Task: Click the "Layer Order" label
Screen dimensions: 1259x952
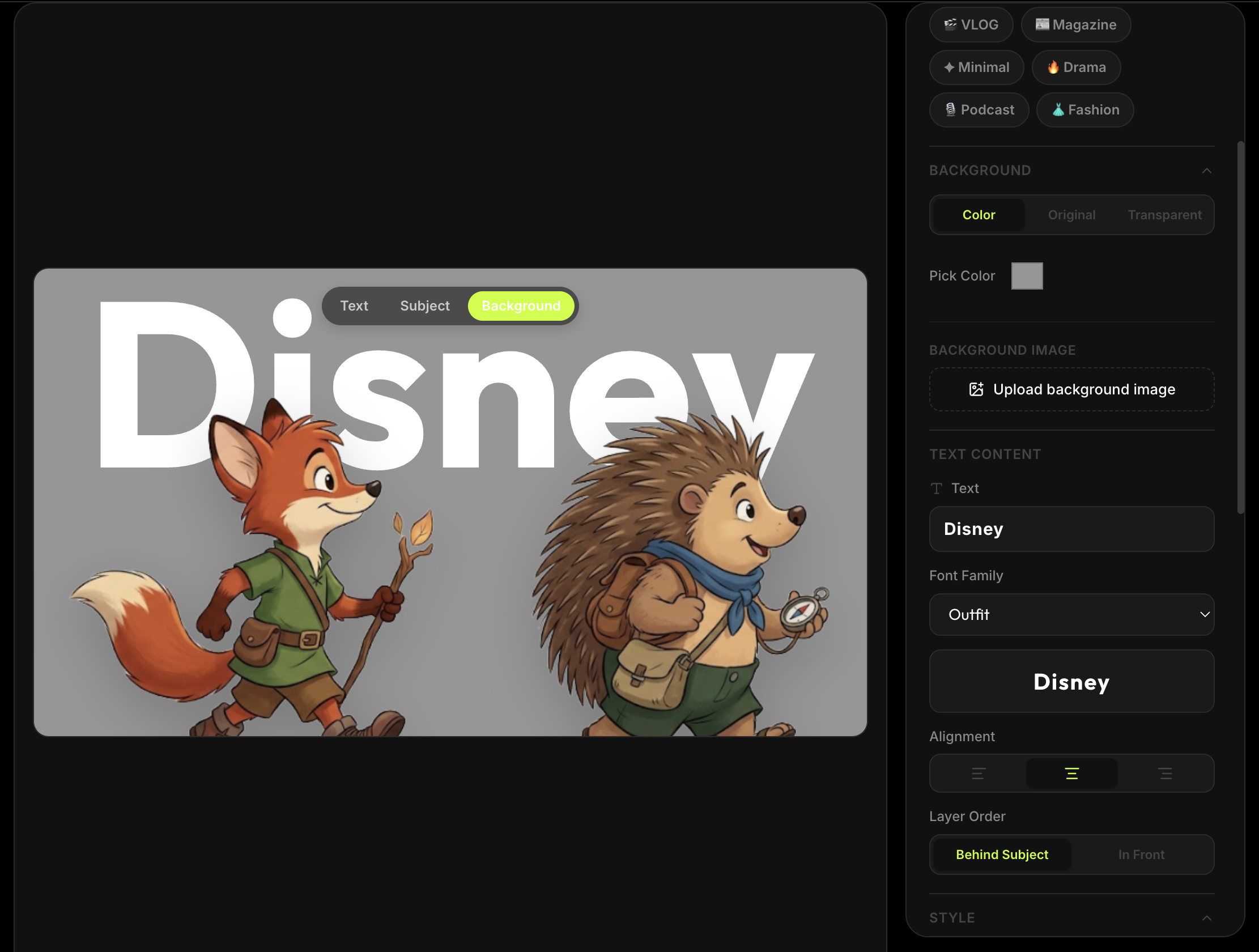Action: tap(967, 817)
